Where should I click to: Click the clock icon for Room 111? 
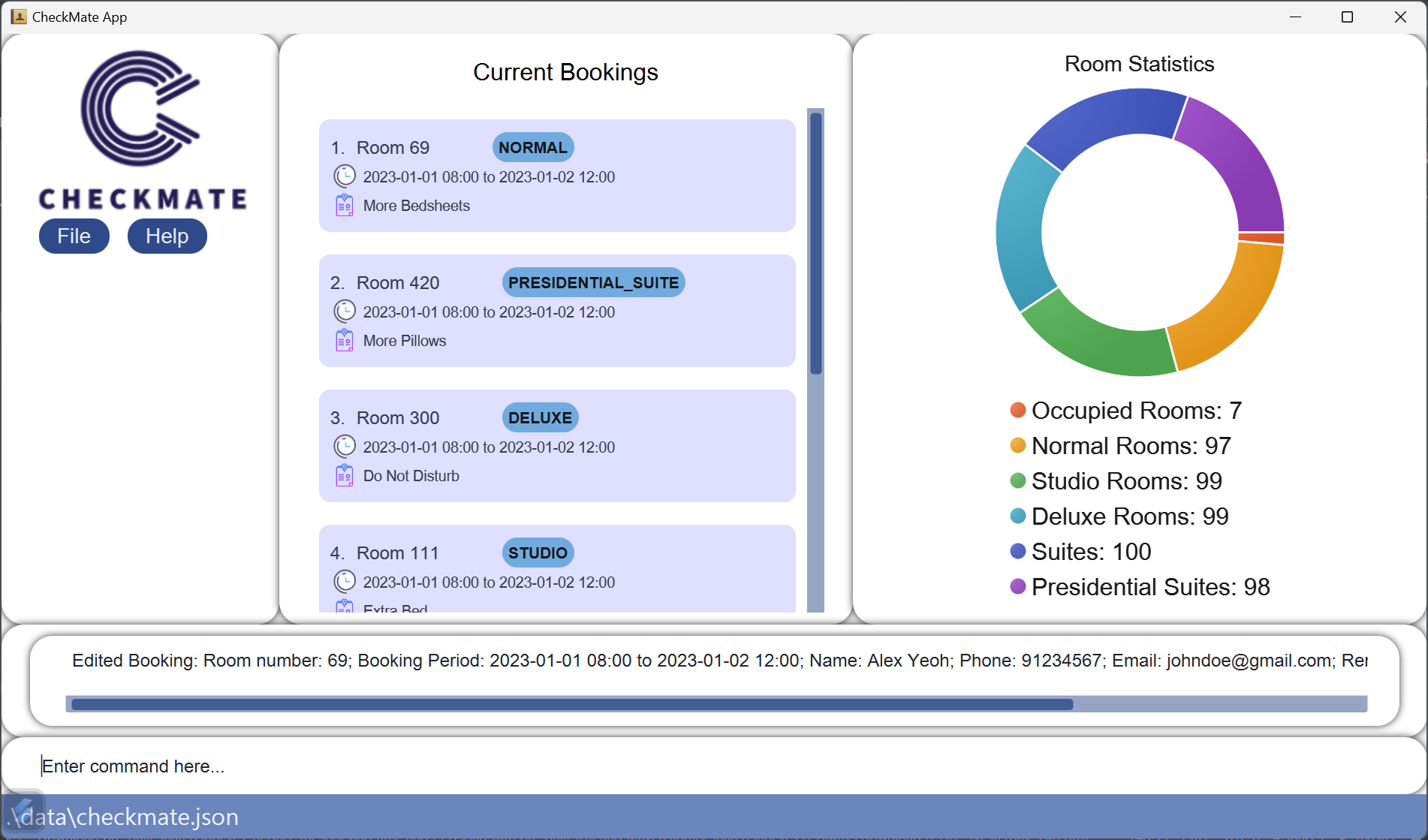345,582
